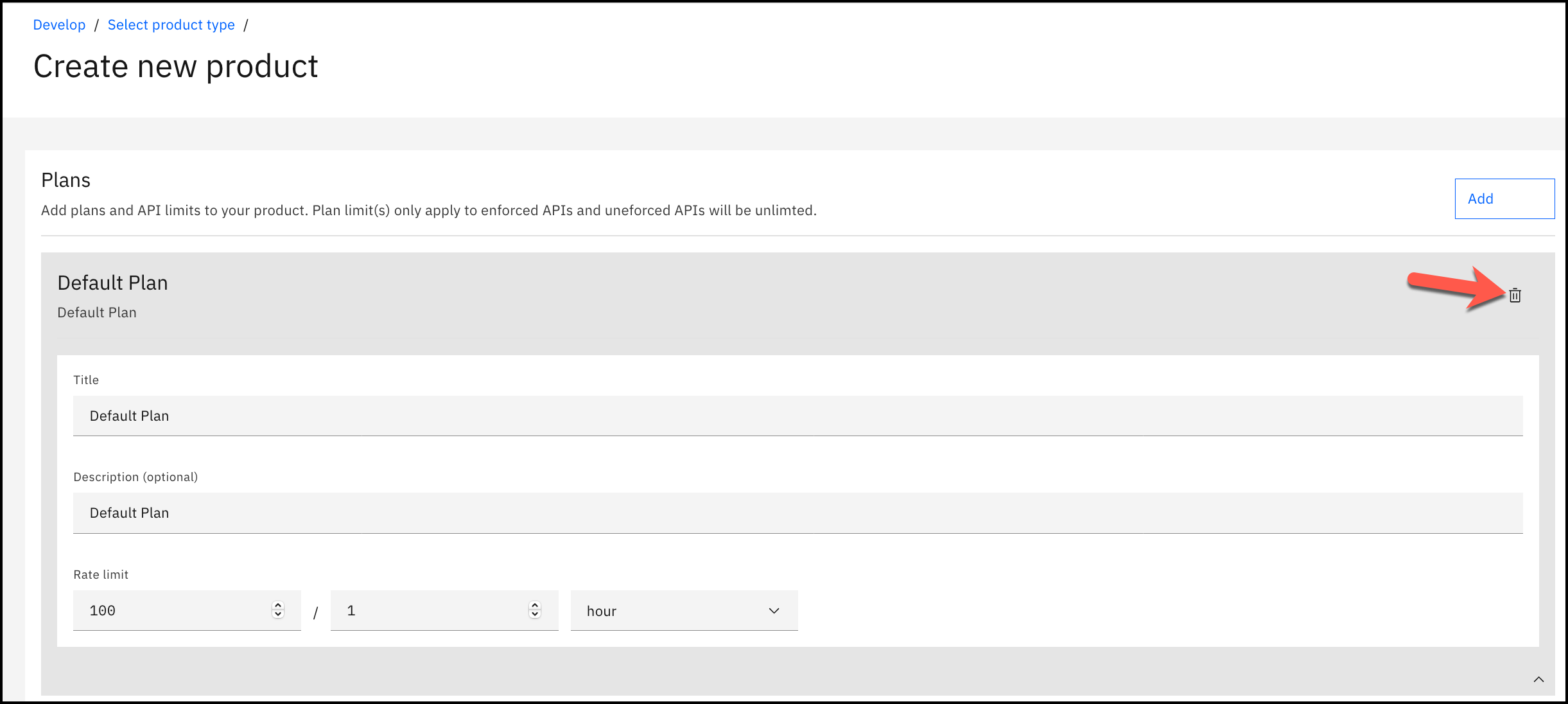Click the Plans section heading
1568x704 pixels.
pyautogui.click(x=65, y=180)
